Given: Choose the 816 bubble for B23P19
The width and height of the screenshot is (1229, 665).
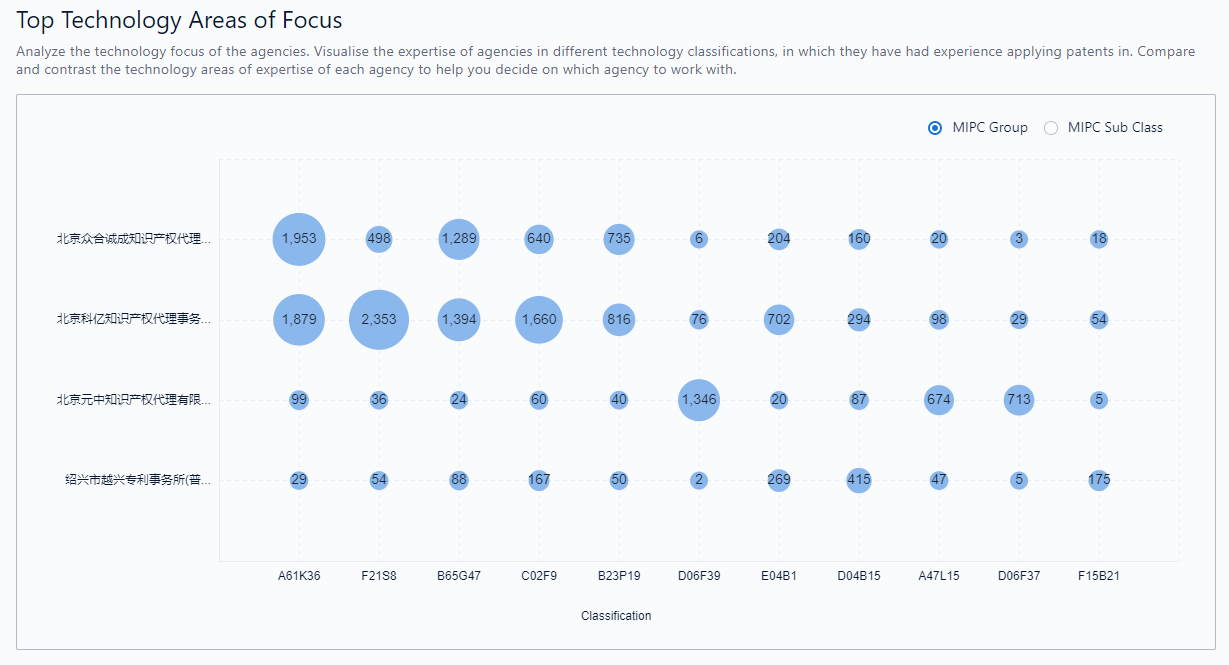Looking at the screenshot, I should pyautogui.click(x=619, y=320).
